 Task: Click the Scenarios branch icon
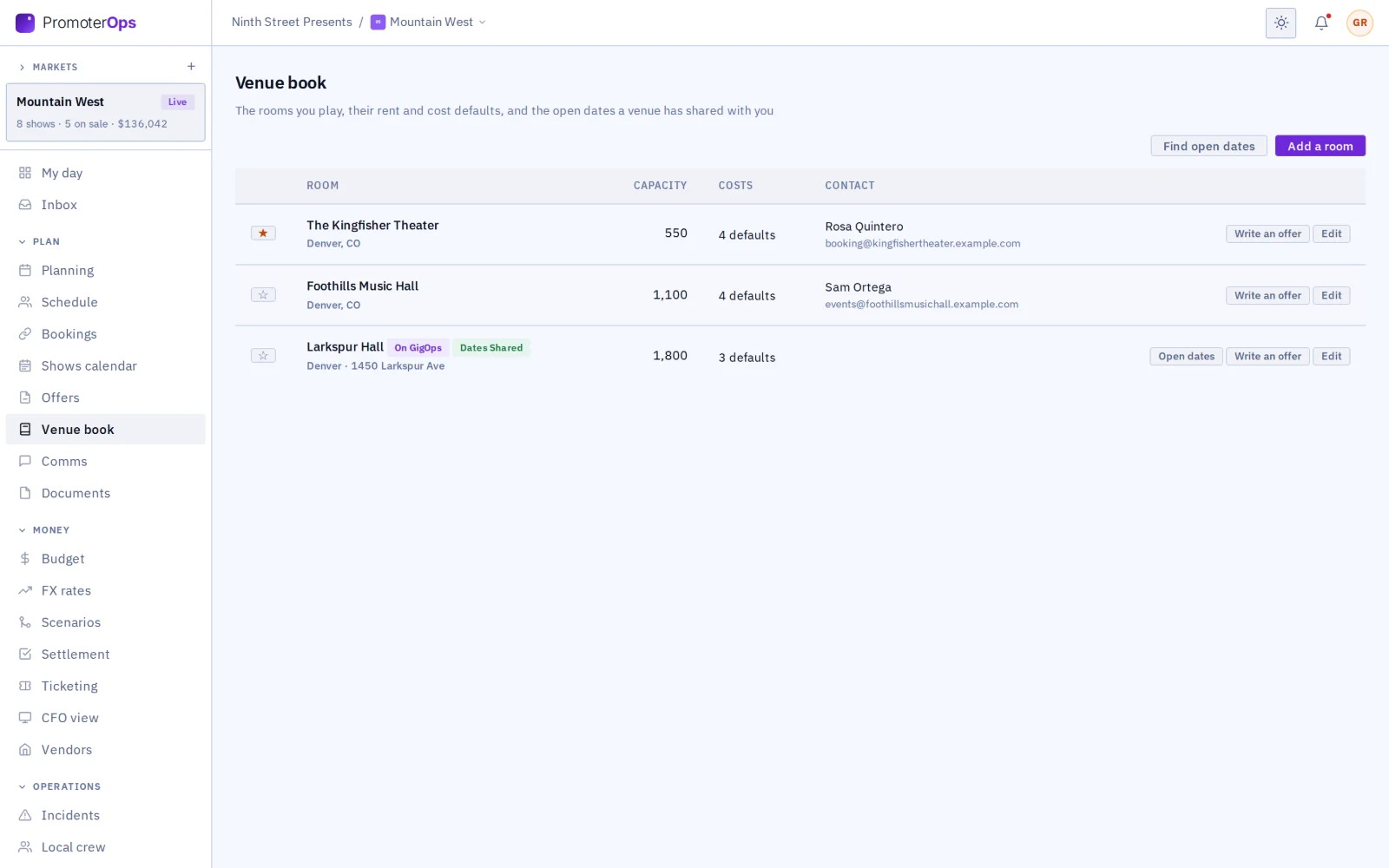25,622
